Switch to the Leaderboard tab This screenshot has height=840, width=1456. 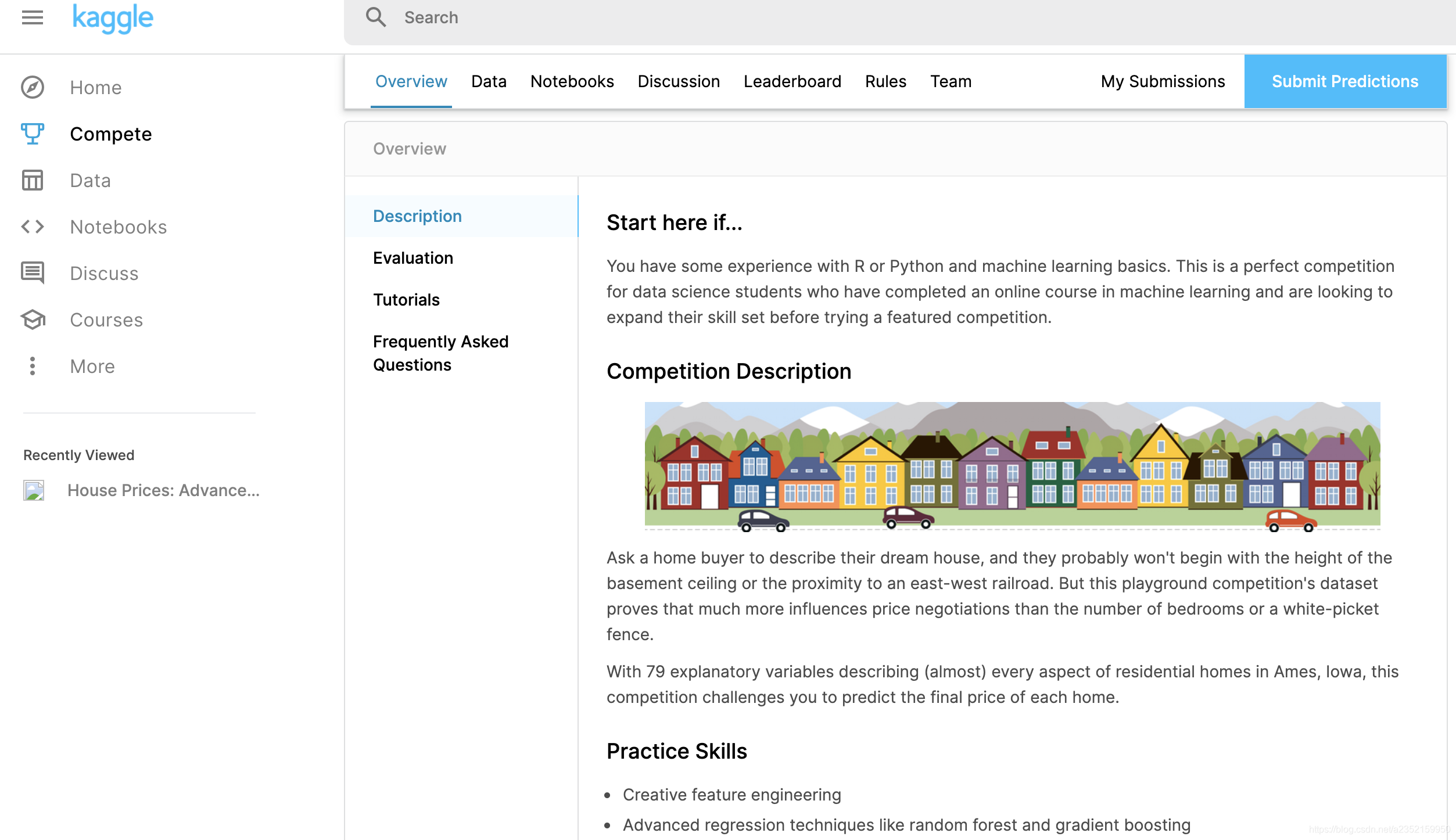pos(792,81)
